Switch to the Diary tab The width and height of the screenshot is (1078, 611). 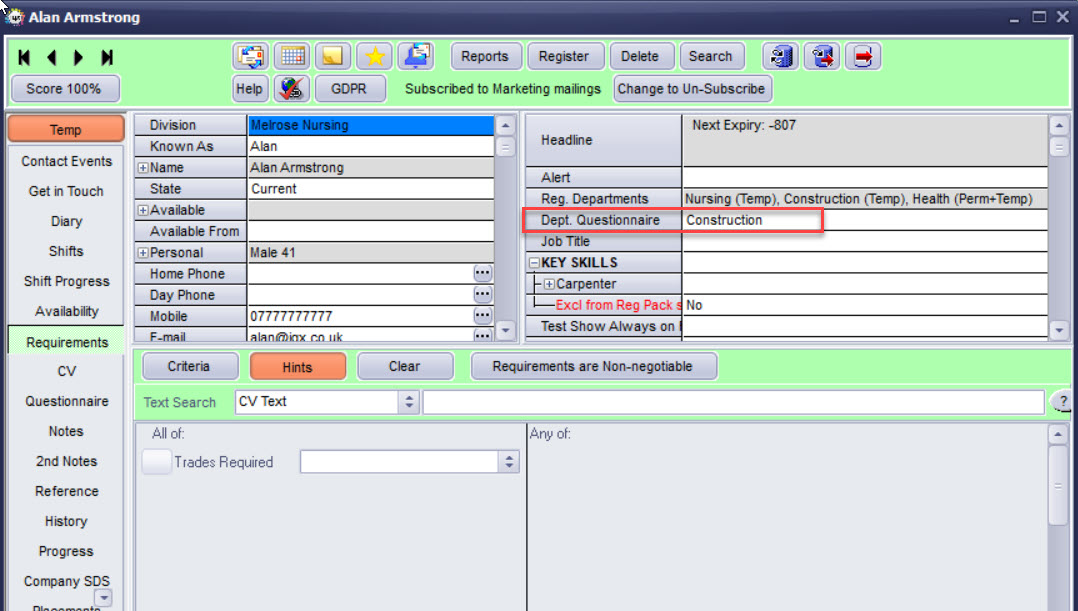click(x=66, y=221)
